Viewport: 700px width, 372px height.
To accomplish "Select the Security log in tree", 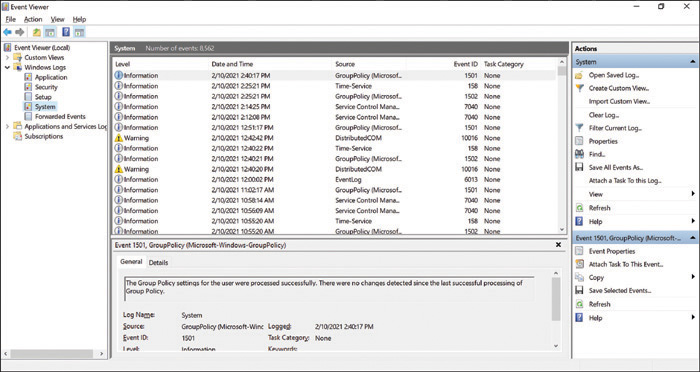I will click(x=46, y=87).
